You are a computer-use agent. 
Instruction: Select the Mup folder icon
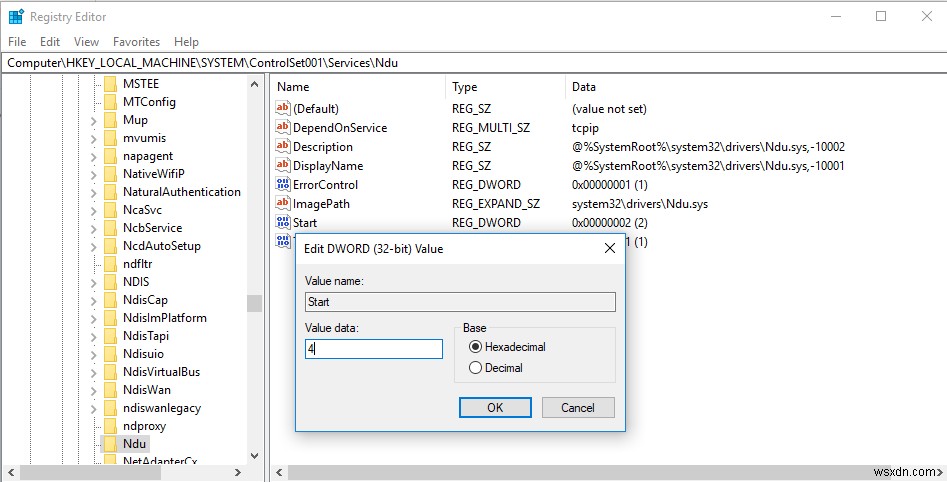(110, 120)
